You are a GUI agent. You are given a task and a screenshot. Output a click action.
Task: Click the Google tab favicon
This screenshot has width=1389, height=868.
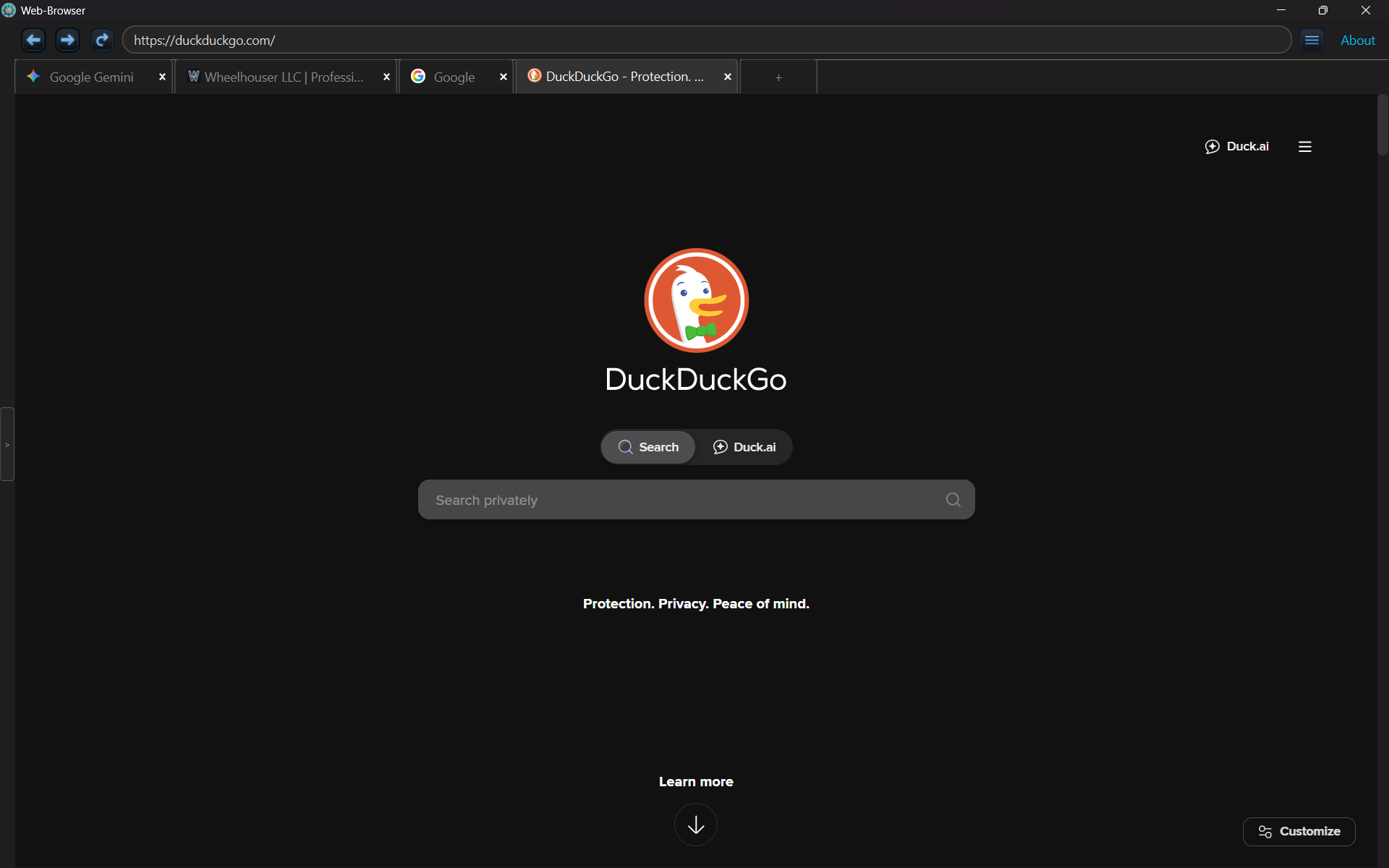click(418, 76)
